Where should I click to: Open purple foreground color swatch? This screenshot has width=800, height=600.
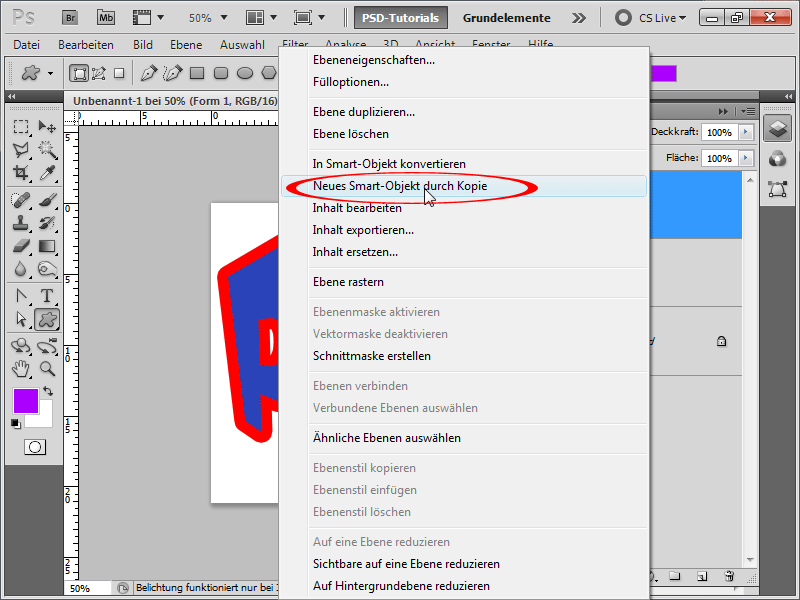click(x=26, y=401)
